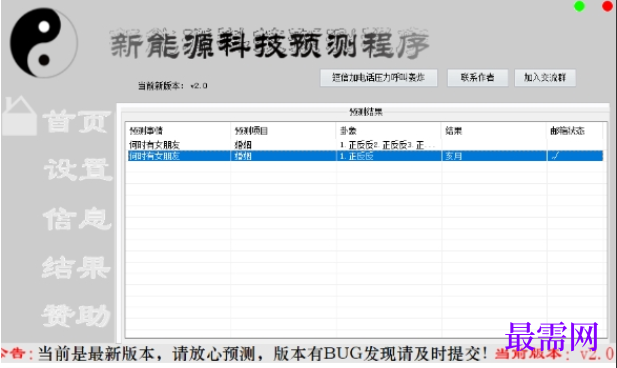Image resolution: width=617 pixels, height=368 pixels.
Task: Click the house icon beside 首页
Action: pyautogui.click(x=19, y=116)
